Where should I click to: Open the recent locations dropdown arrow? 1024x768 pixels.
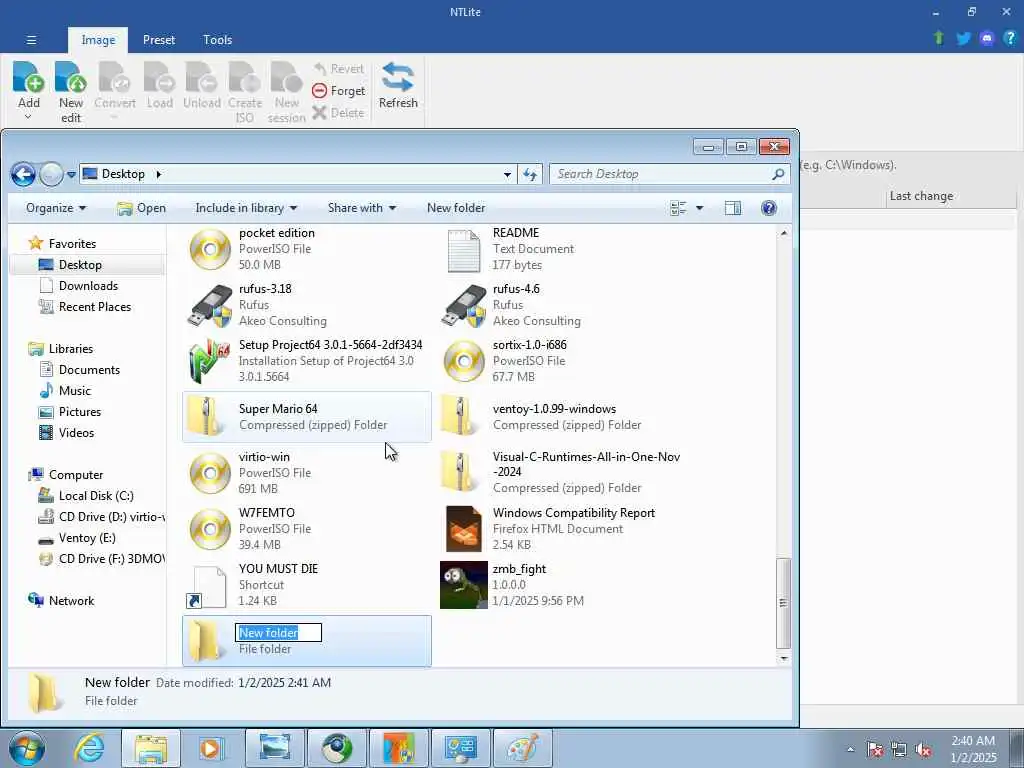tap(71, 175)
